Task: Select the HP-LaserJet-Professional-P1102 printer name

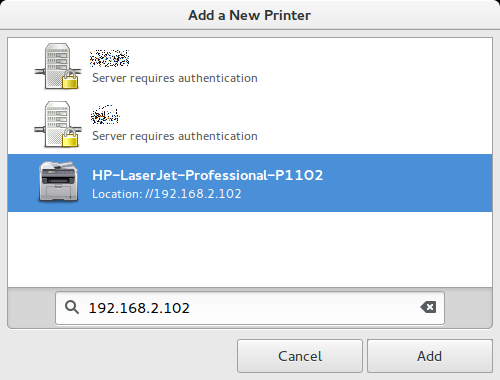Action: [x=207, y=175]
